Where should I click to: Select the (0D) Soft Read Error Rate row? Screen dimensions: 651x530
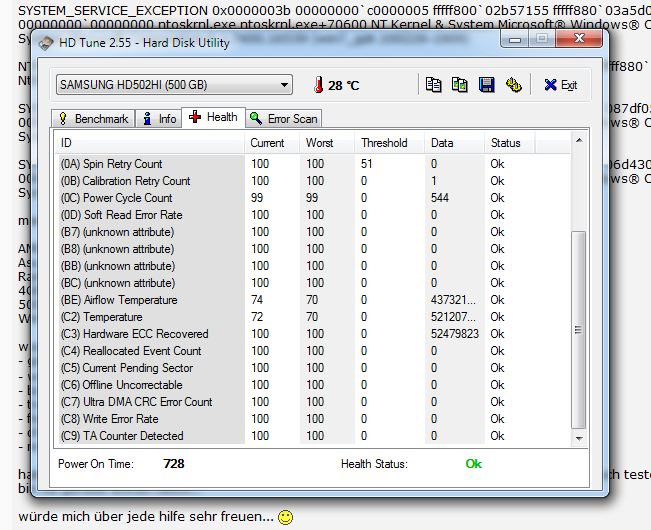313,215
